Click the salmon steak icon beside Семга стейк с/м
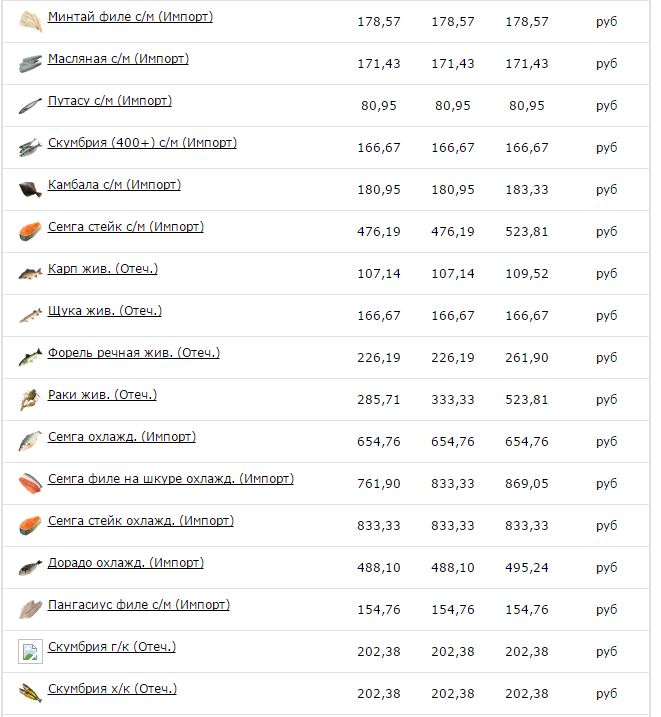The height and width of the screenshot is (717, 661). (31, 231)
